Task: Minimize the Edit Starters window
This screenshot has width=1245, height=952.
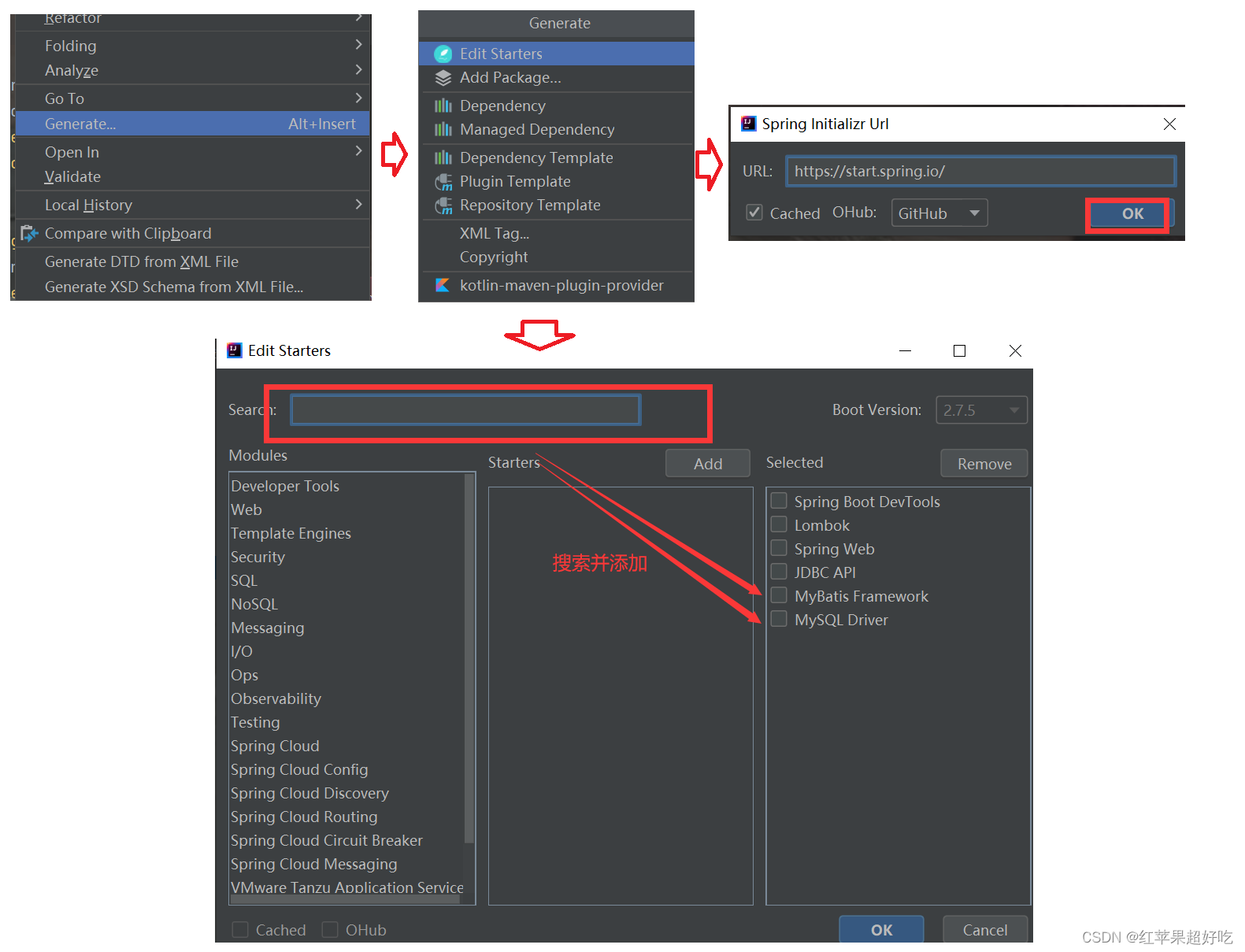Action: pos(905,351)
